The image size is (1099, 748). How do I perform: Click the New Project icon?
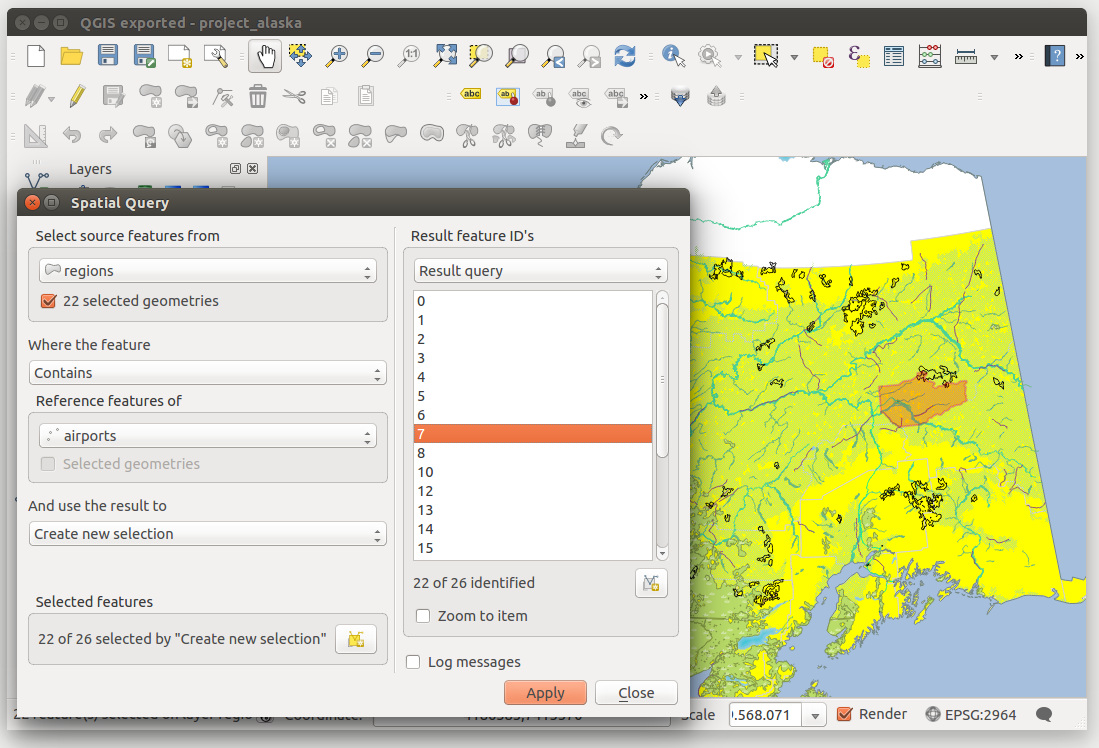(36, 56)
